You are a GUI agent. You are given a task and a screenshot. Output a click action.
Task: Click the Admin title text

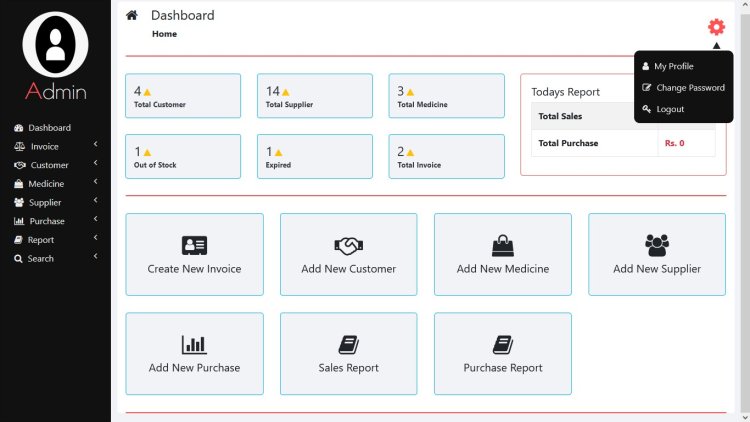click(55, 91)
